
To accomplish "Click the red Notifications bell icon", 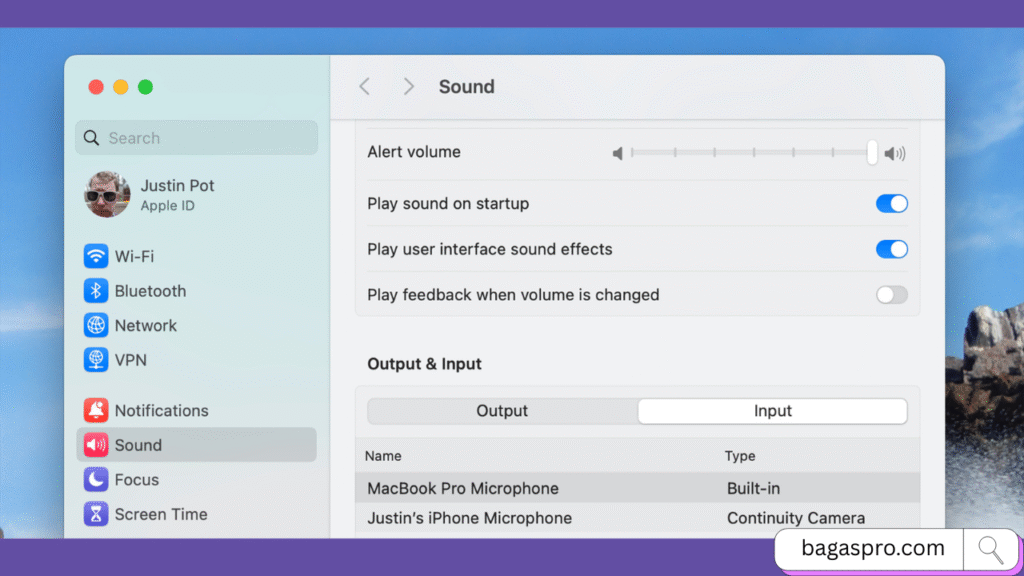I will (96, 411).
